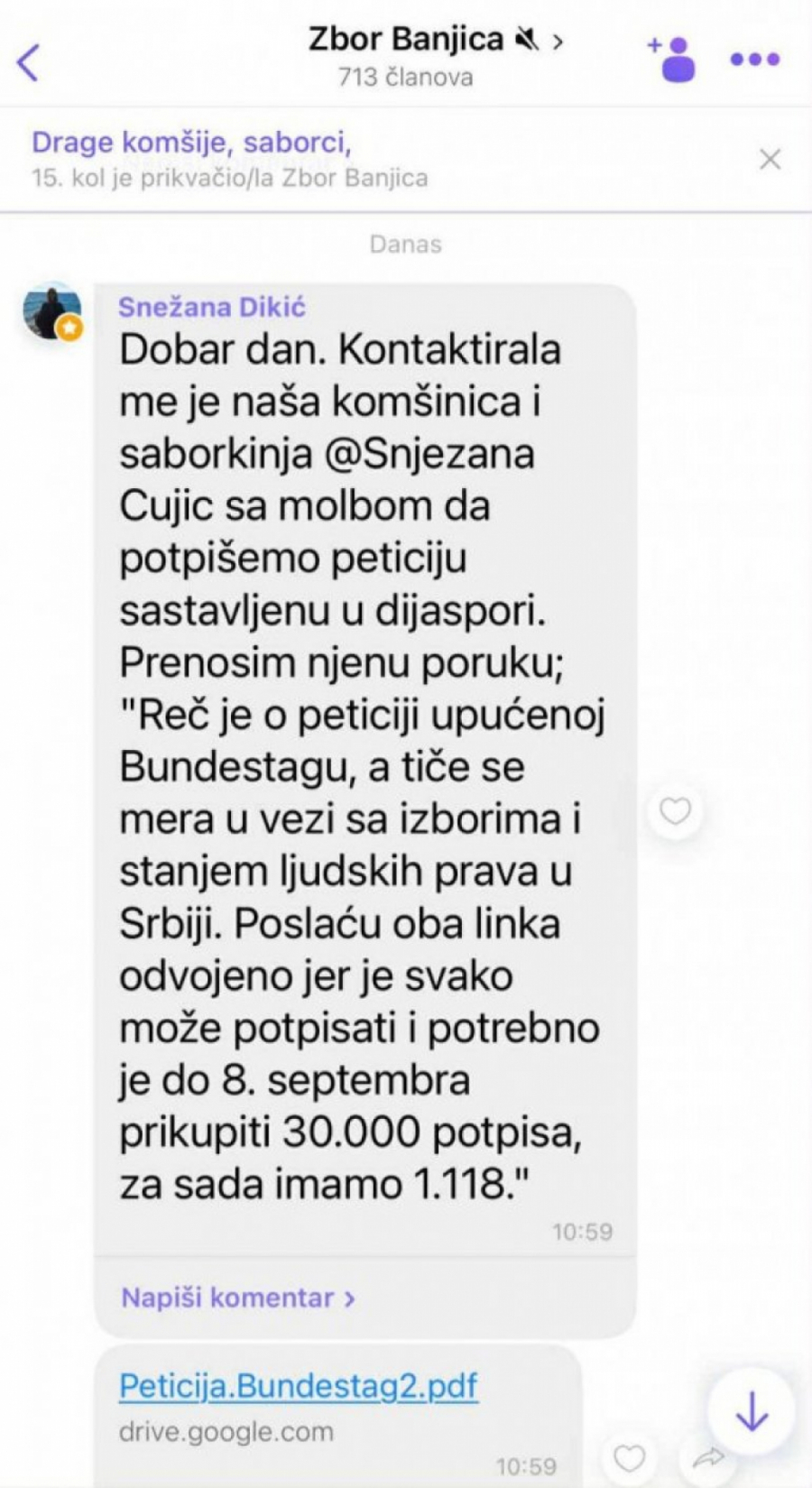Screen dimensions: 812x1488
Task: Add a member to Zbor Banjica
Action: tap(672, 59)
